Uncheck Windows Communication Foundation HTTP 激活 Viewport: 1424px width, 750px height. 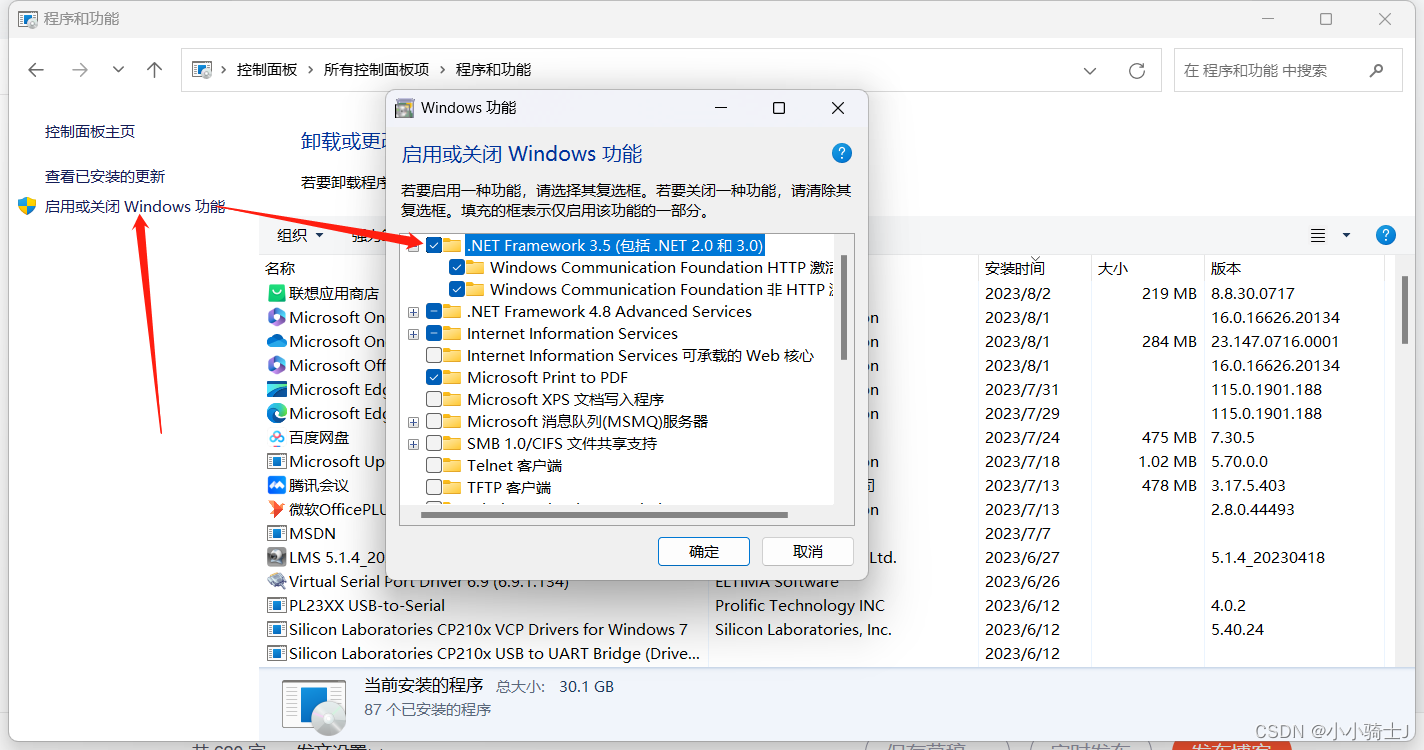tap(457, 267)
